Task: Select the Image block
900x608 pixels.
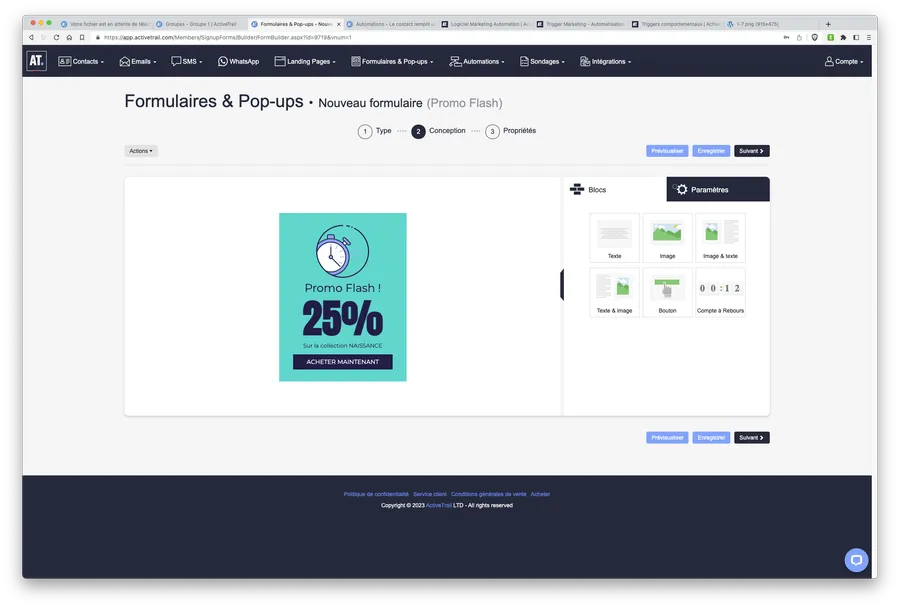Action: [667, 238]
